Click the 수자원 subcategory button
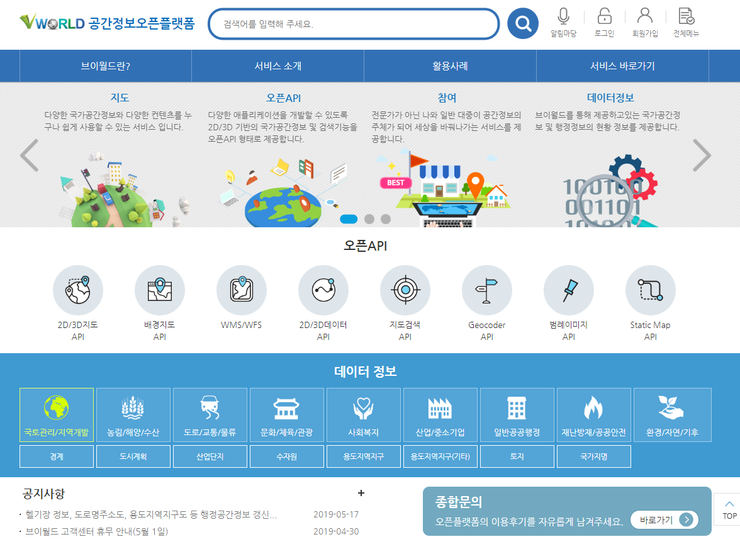740x549 pixels. tap(287, 456)
